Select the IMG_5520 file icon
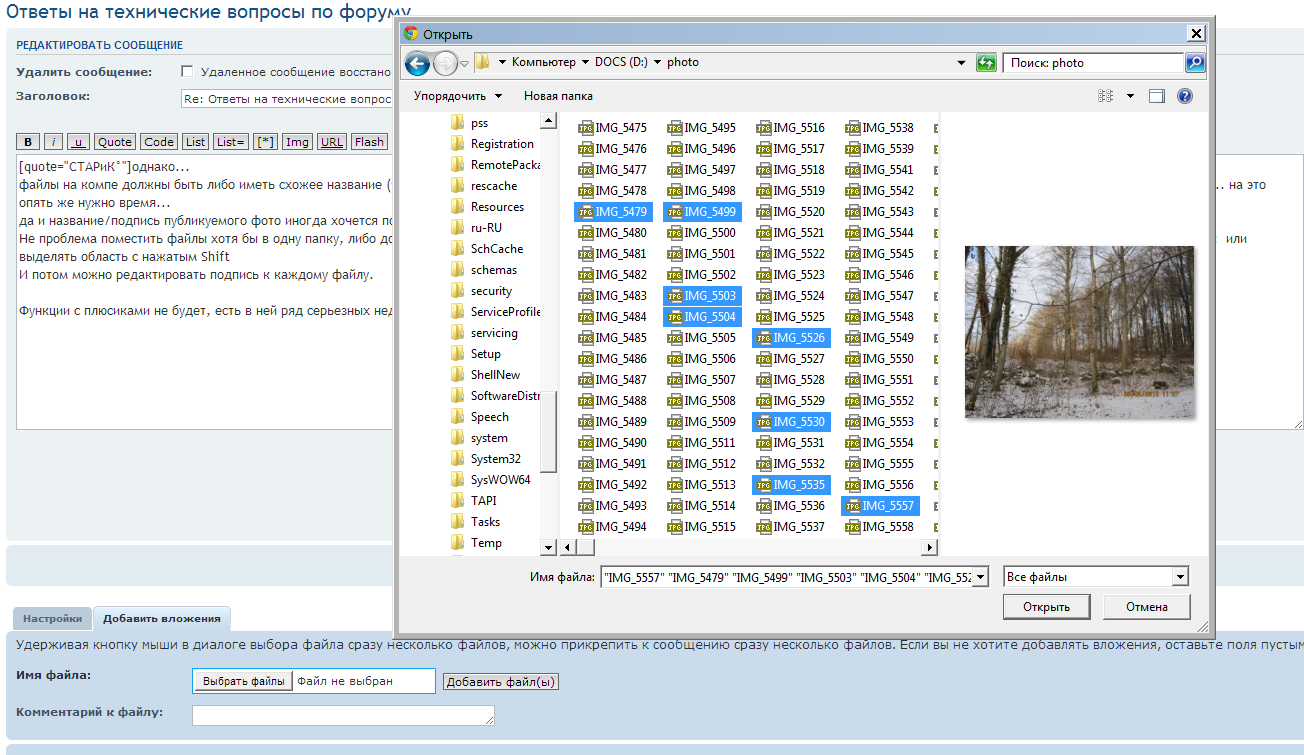 [764, 212]
